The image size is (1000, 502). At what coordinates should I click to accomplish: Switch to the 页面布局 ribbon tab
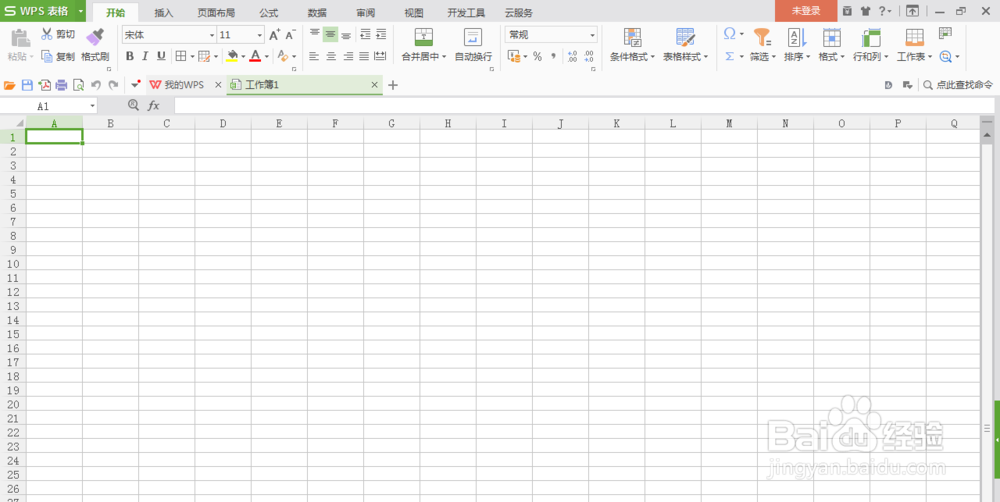click(216, 13)
